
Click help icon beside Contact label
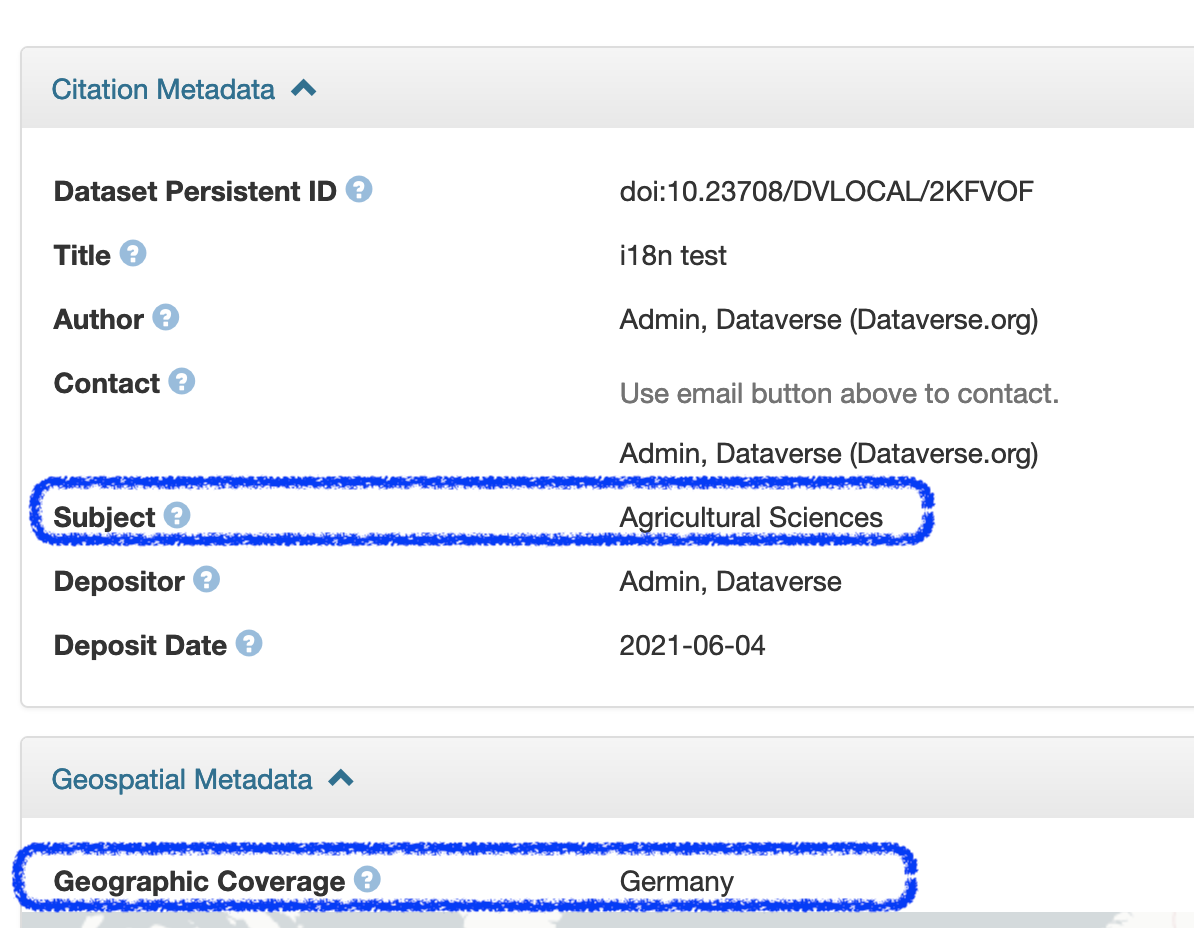[181, 381]
